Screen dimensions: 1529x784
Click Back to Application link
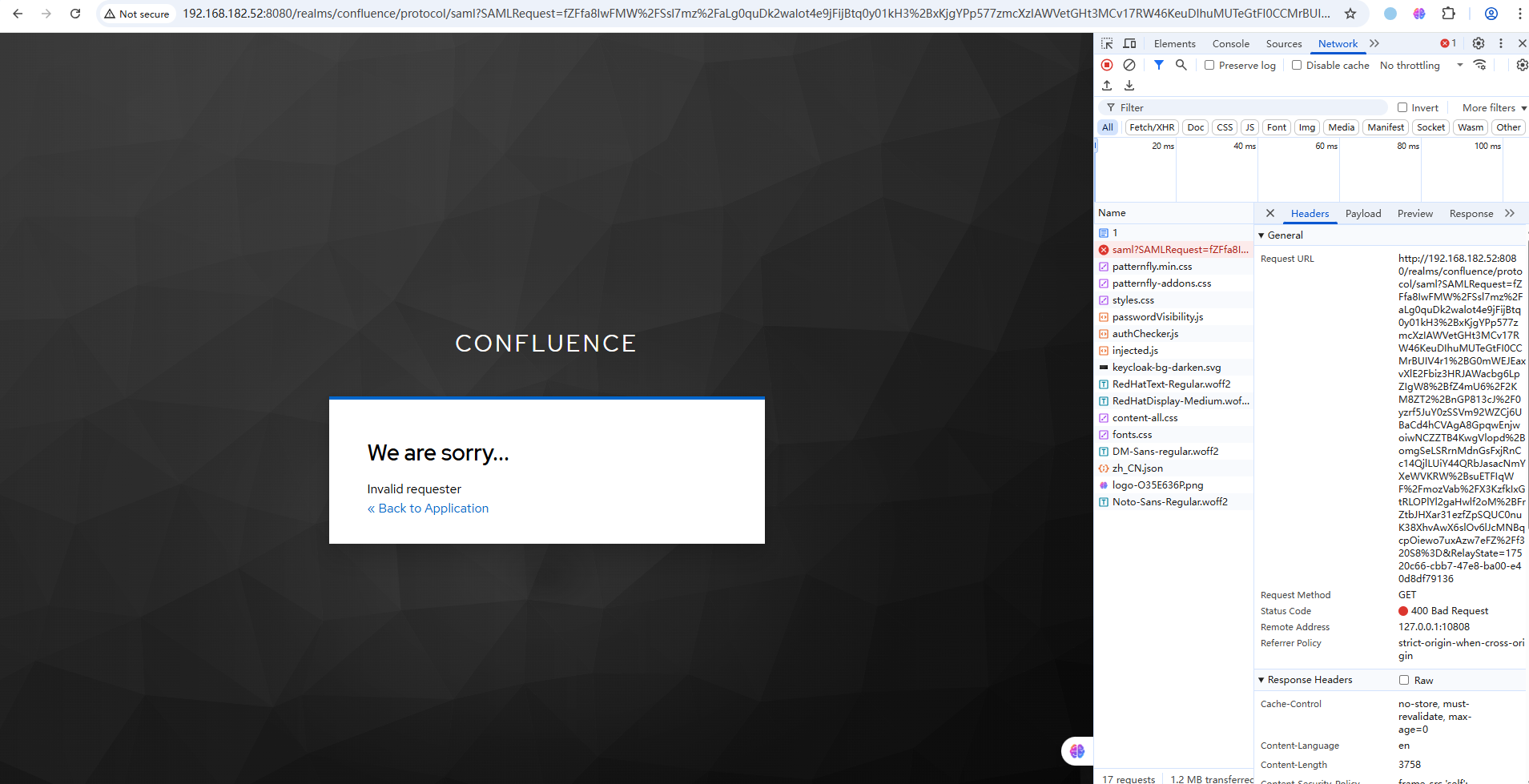428,509
